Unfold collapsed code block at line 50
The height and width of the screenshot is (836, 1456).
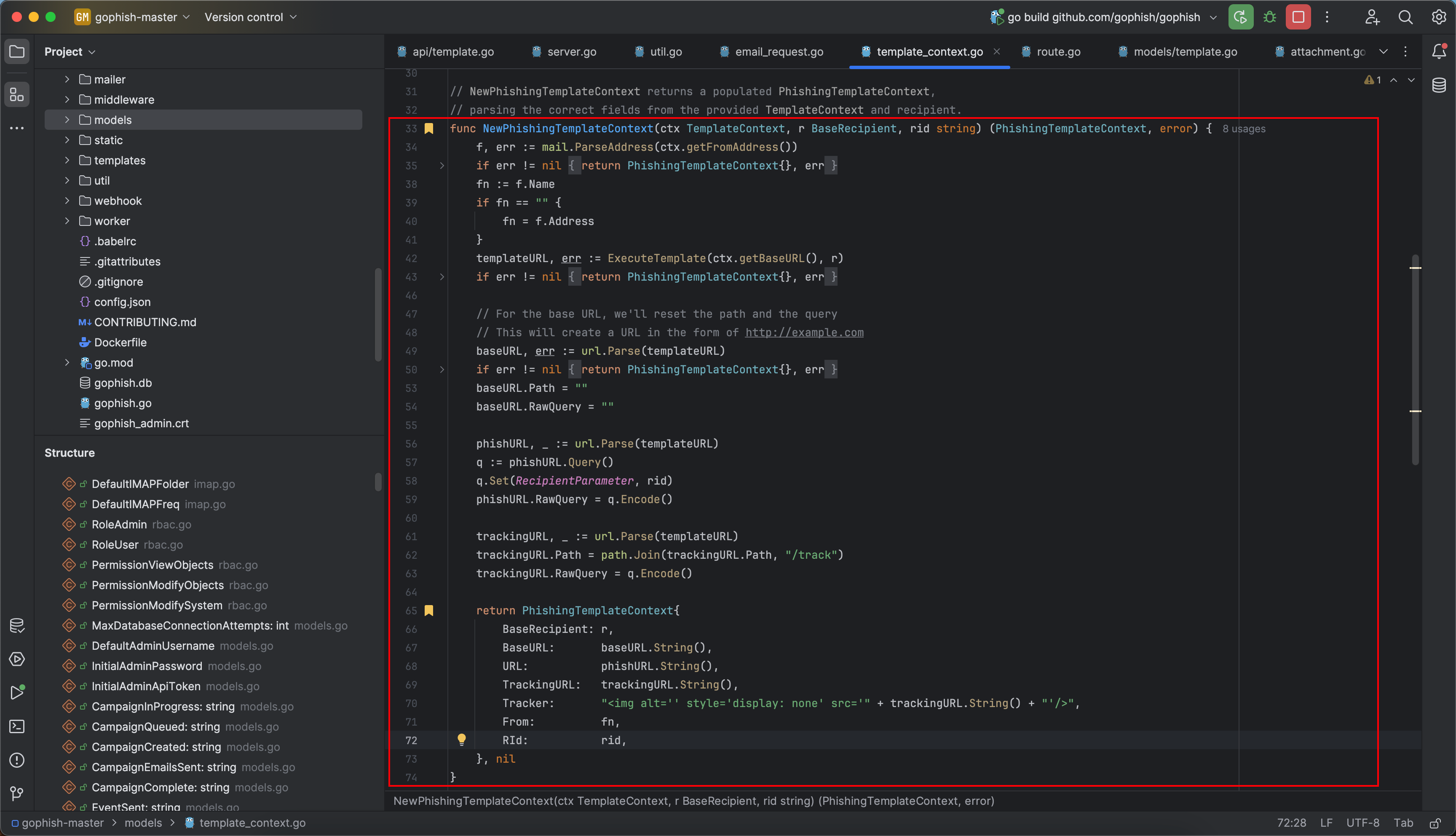coord(442,369)
